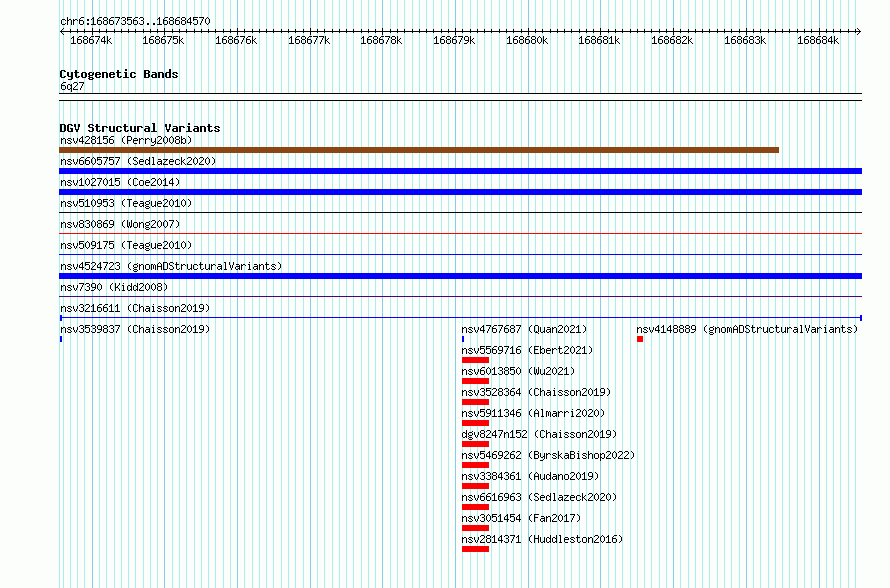Viewport: 890px width, 588px height.
Task: Open nsv7390 (Kidd2008) variant label
Action: [114, 287]
